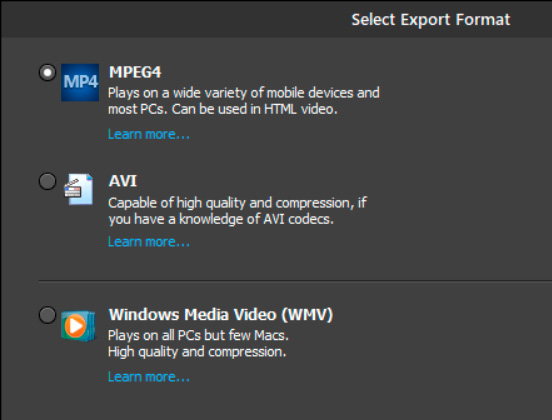The height and width of the screenshot is (420, 552).
Task: Click the MPEG4 format title
Action: point(135,72)
